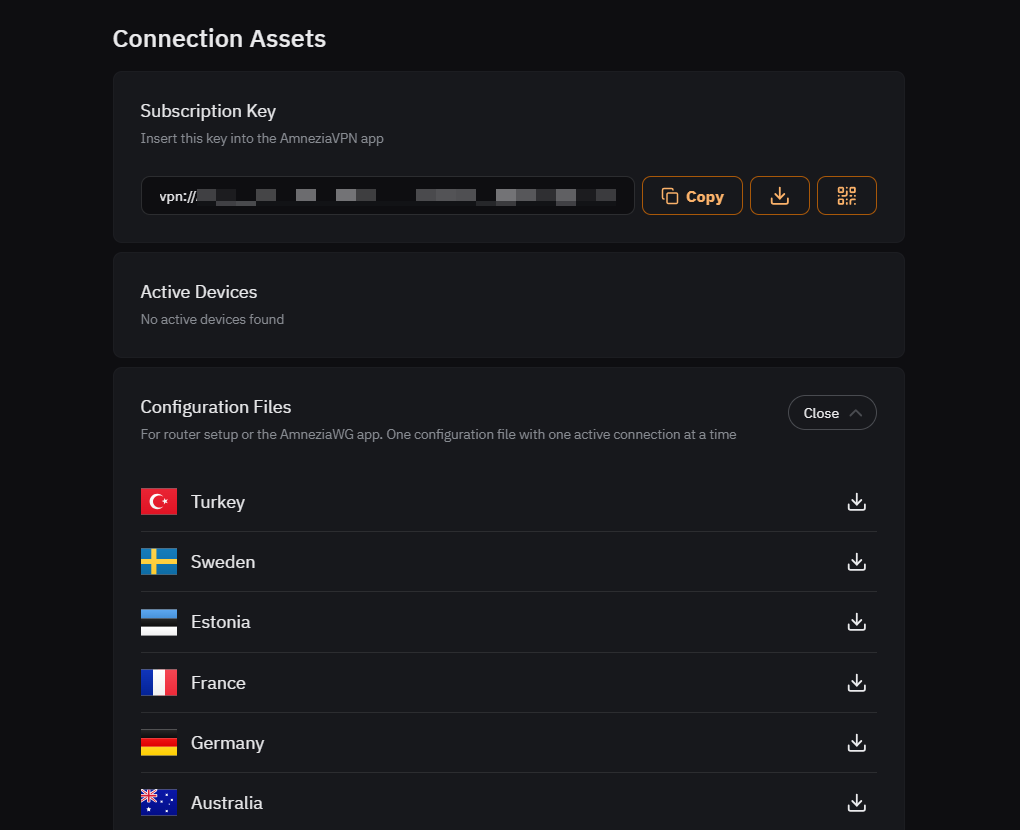The width and height of the screenshot is (1020, 830).
Task: Select the Germany country label
Action: click(228, 743)
